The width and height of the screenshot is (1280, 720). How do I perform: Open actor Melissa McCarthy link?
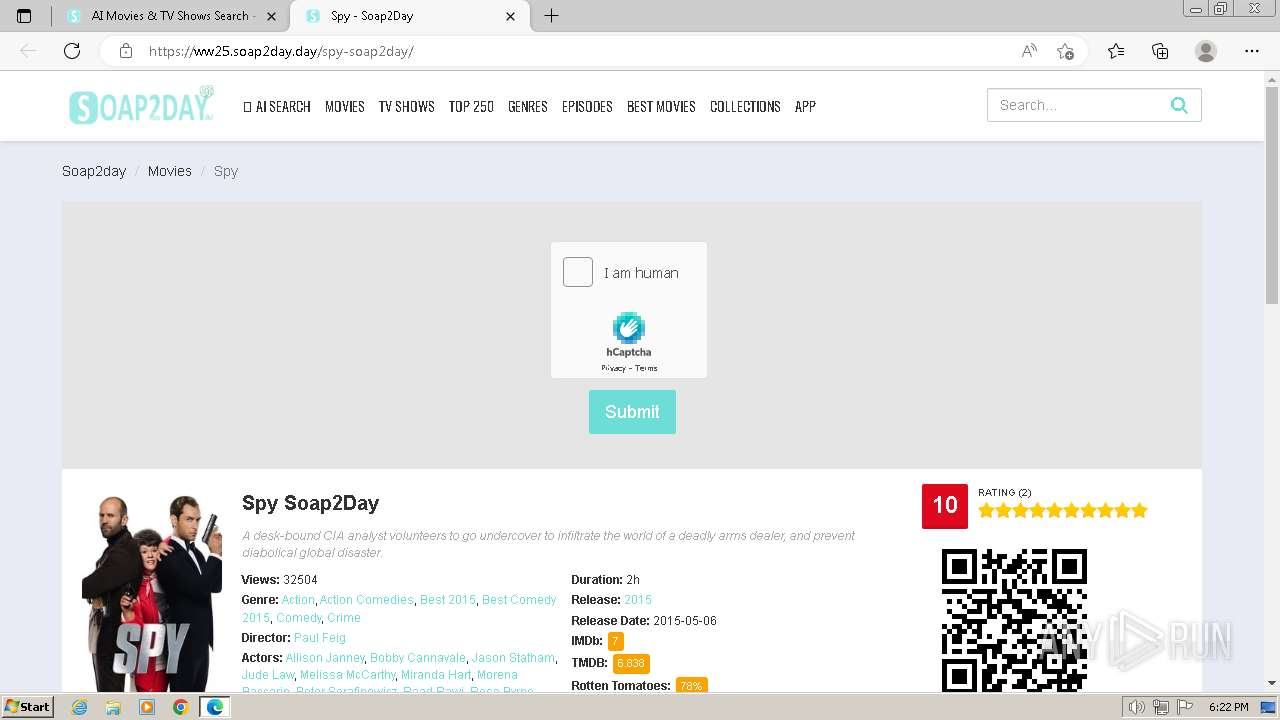tap(348, 675)
